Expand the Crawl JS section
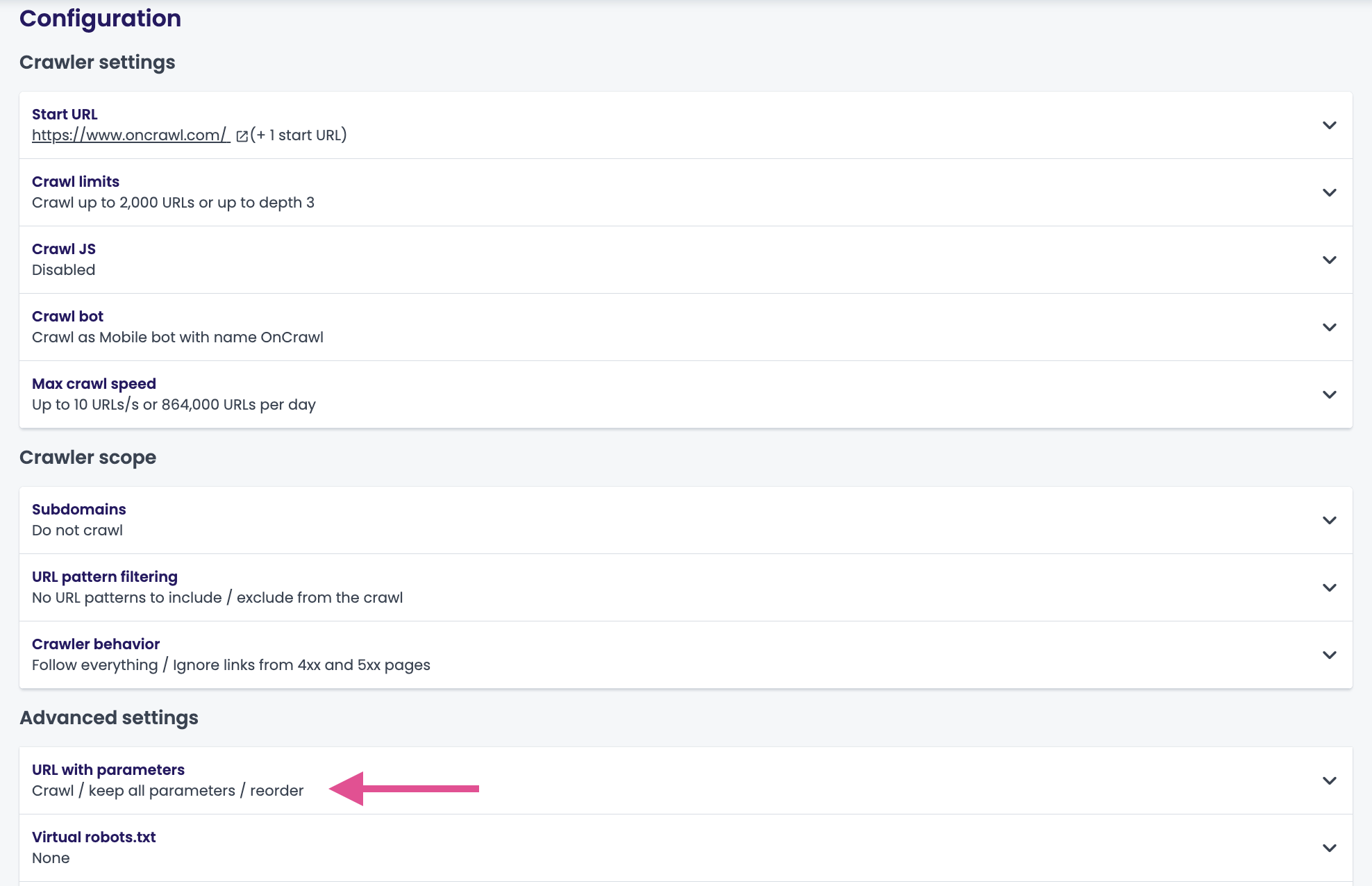 (1330, 260)
